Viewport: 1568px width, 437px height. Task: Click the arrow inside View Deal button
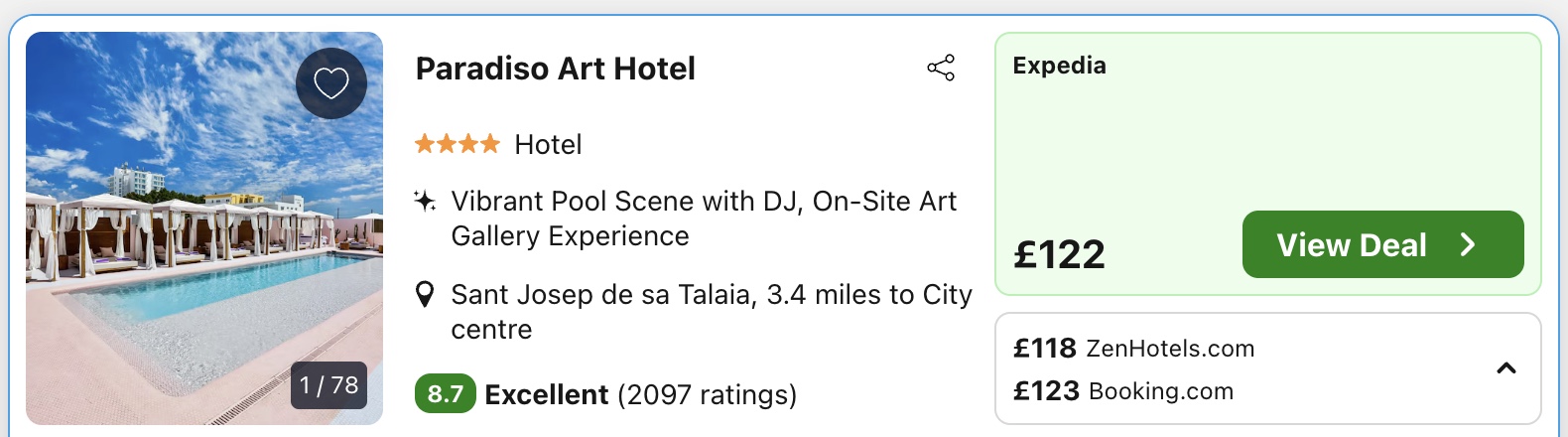1469,245
